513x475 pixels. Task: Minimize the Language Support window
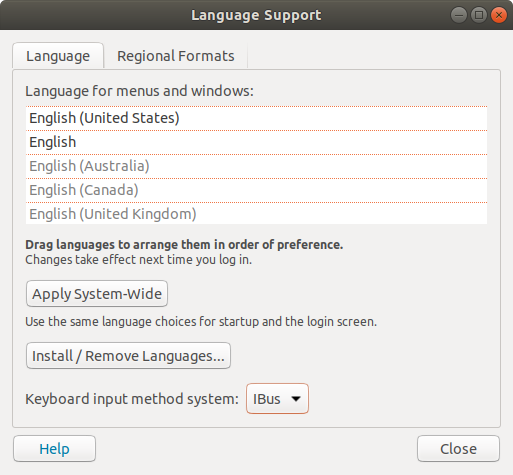459,15
